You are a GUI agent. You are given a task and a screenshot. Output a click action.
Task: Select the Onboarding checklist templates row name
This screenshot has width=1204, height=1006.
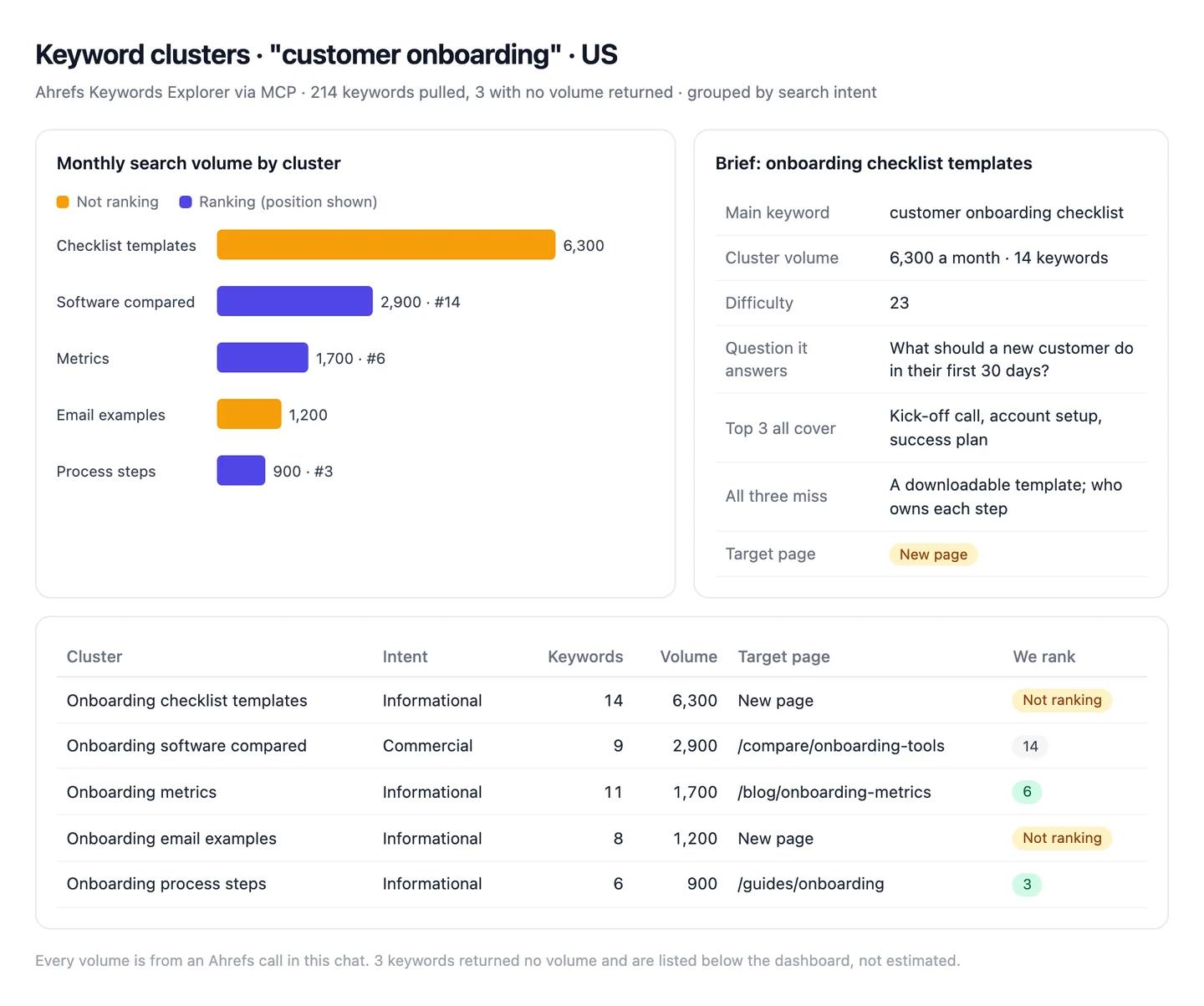pos(187,701)
